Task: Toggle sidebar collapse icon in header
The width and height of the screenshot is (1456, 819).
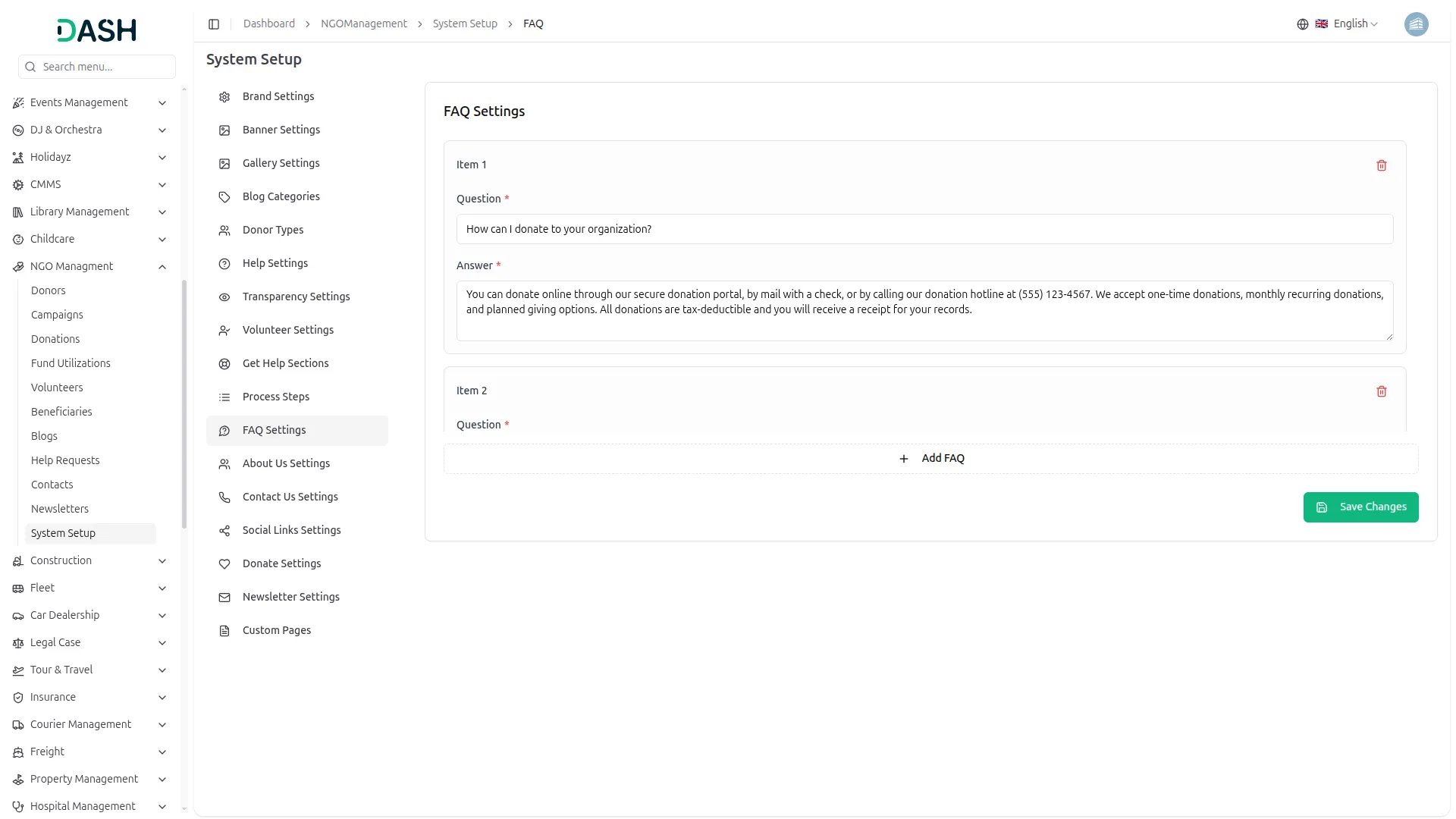Action: 214,24
